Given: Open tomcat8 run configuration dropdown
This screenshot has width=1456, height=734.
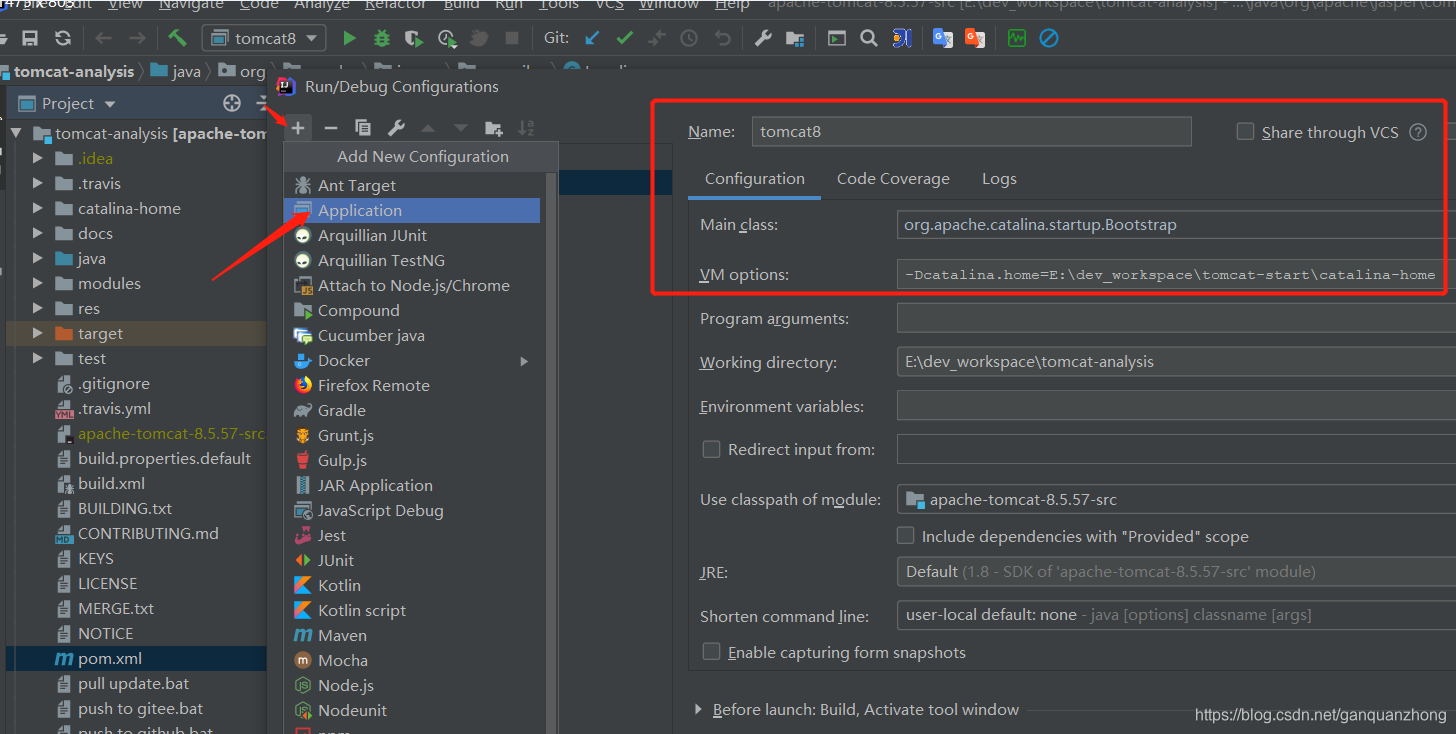Looking at the screenshot, I should tap(264, 38).
